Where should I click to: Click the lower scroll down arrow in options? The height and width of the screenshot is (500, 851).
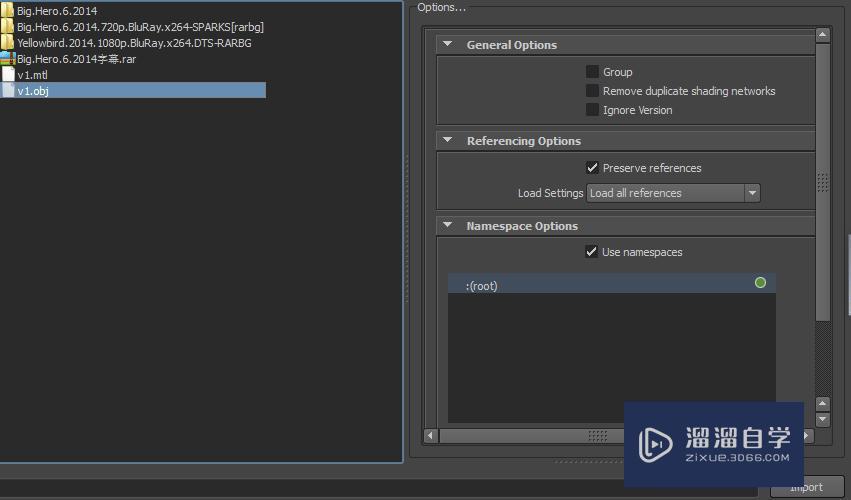823,419
